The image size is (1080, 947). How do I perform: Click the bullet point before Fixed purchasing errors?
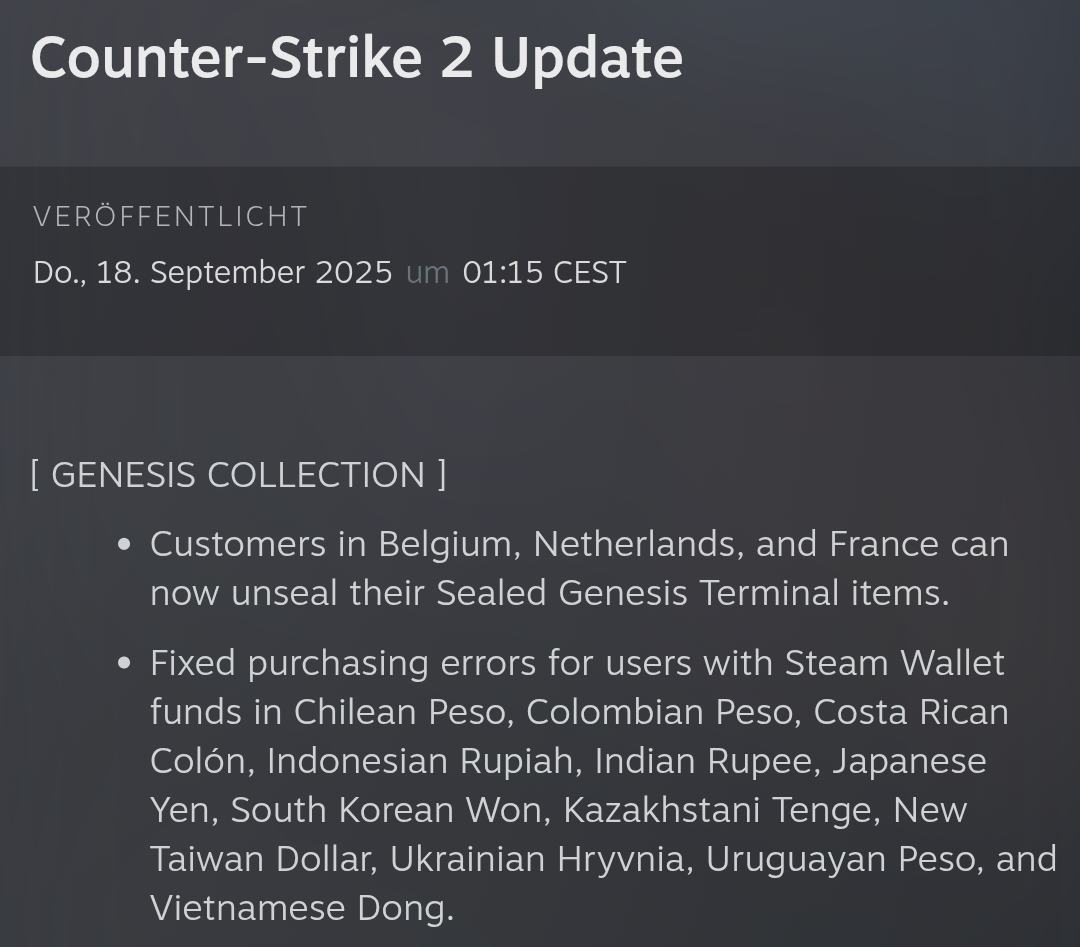click(x=124, y=664)
